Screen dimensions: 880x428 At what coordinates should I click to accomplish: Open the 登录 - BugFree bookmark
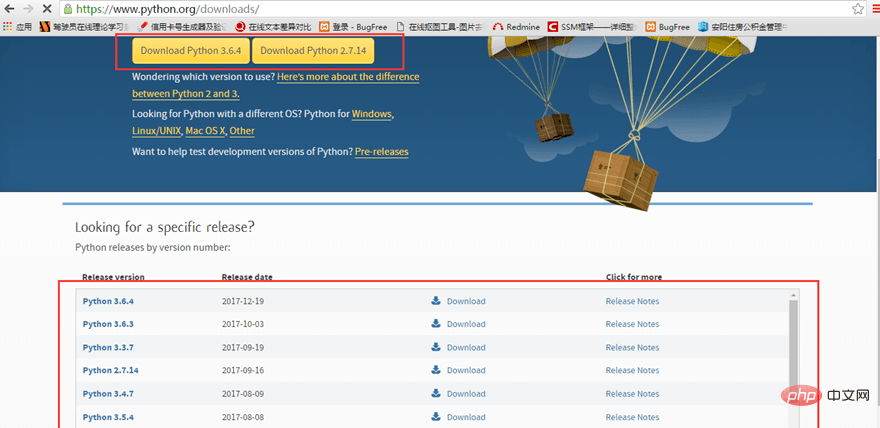354,26
